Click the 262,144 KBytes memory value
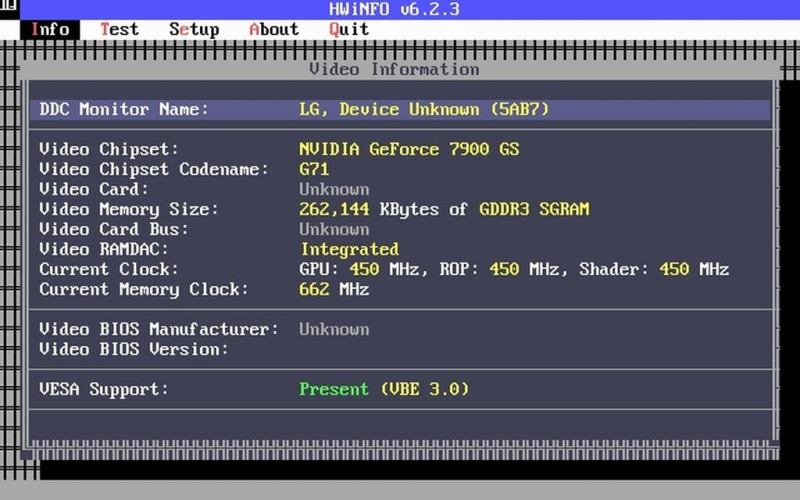The height and width of the screenshot is (500, 800). pyautogui.click(x=369, y=209)
